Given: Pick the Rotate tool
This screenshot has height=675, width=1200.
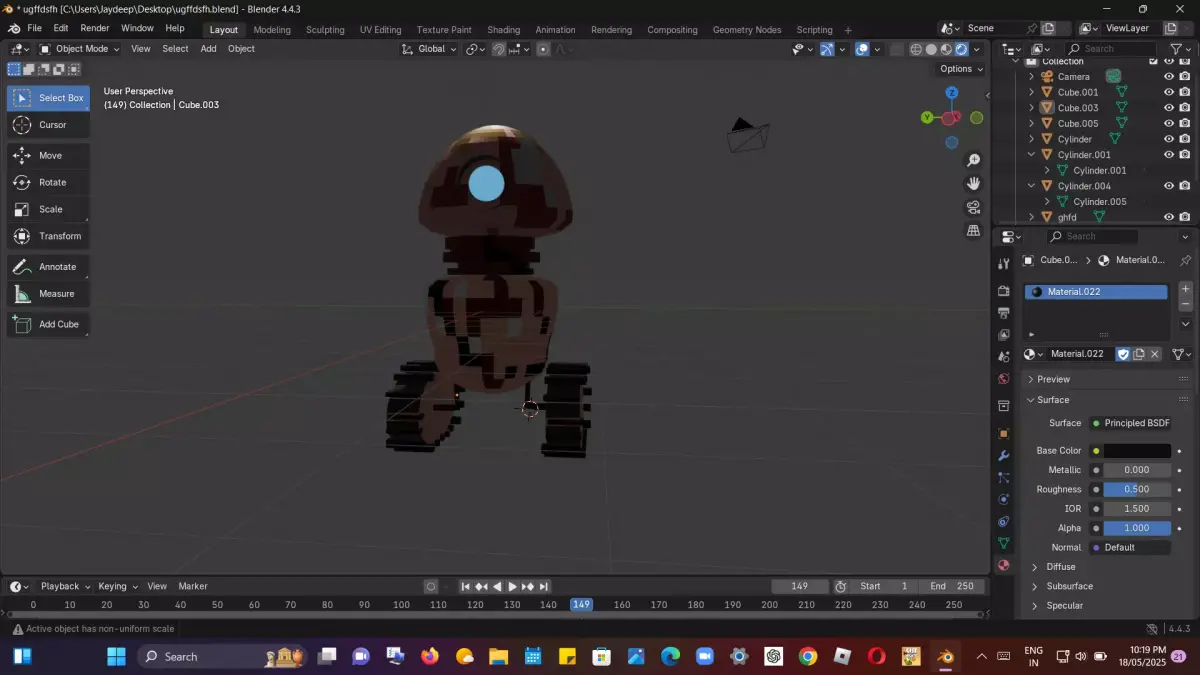Looking at the screenshot, I should 48,182.
